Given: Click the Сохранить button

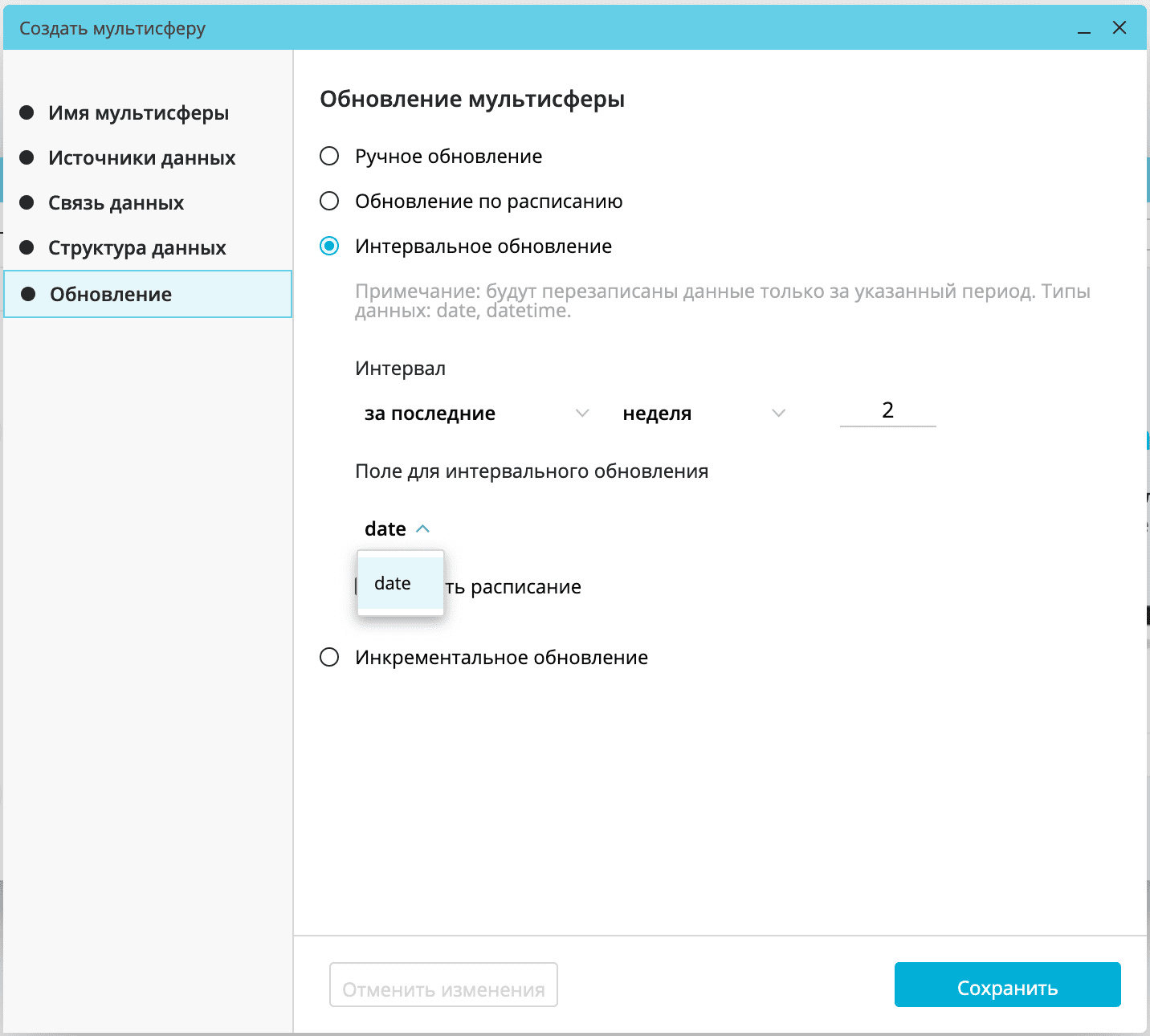Looking at the screenshot, I should click(x=1007, y=985).
